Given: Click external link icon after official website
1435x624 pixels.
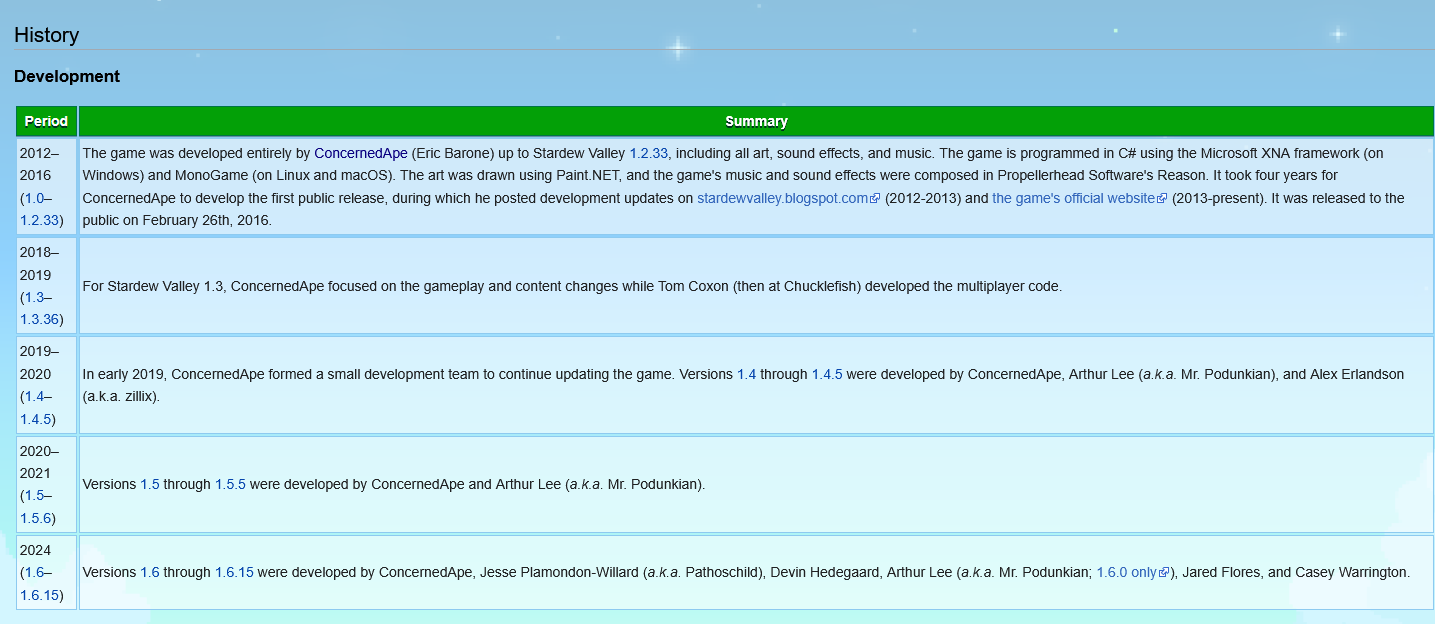Looking at the screenshot, I should (1162, 198).
